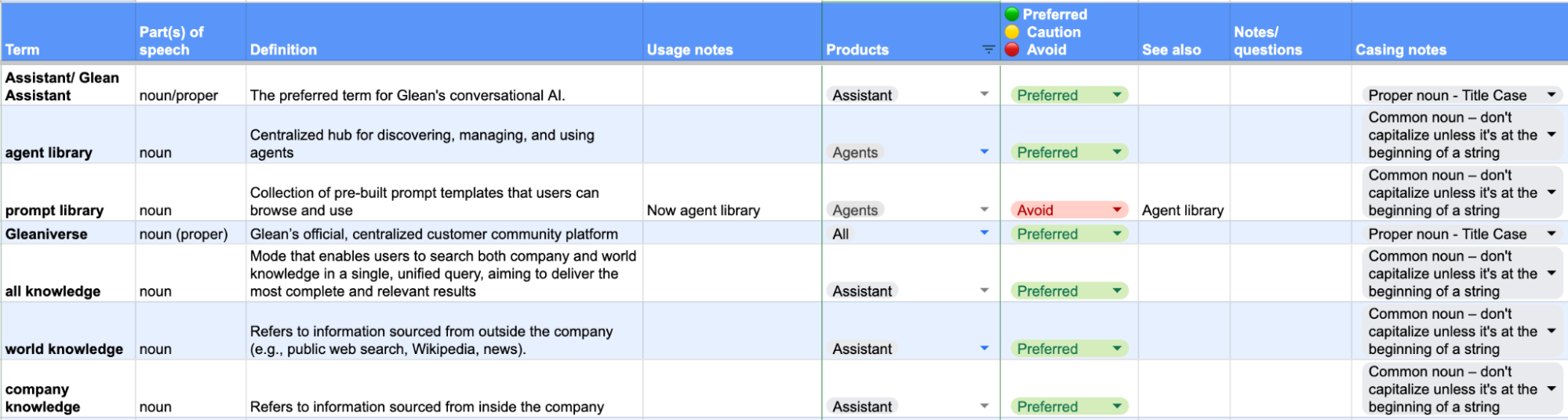Open Products dropdown arrow in prompt library row
This screenshot has height=420, width=1568.
click(x=984, y=210)
